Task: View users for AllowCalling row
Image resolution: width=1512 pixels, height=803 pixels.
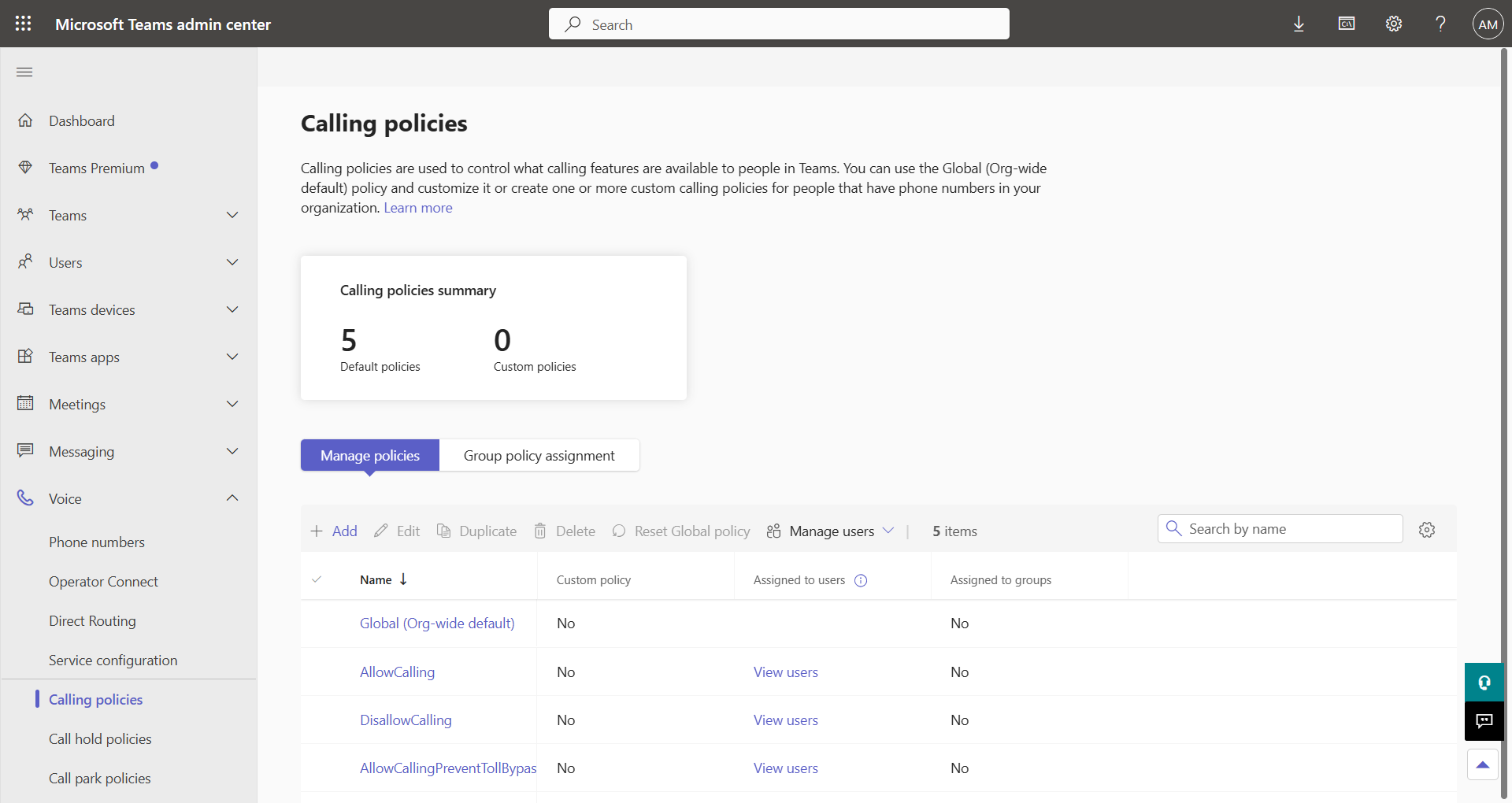Action: [x=786, y=672]
